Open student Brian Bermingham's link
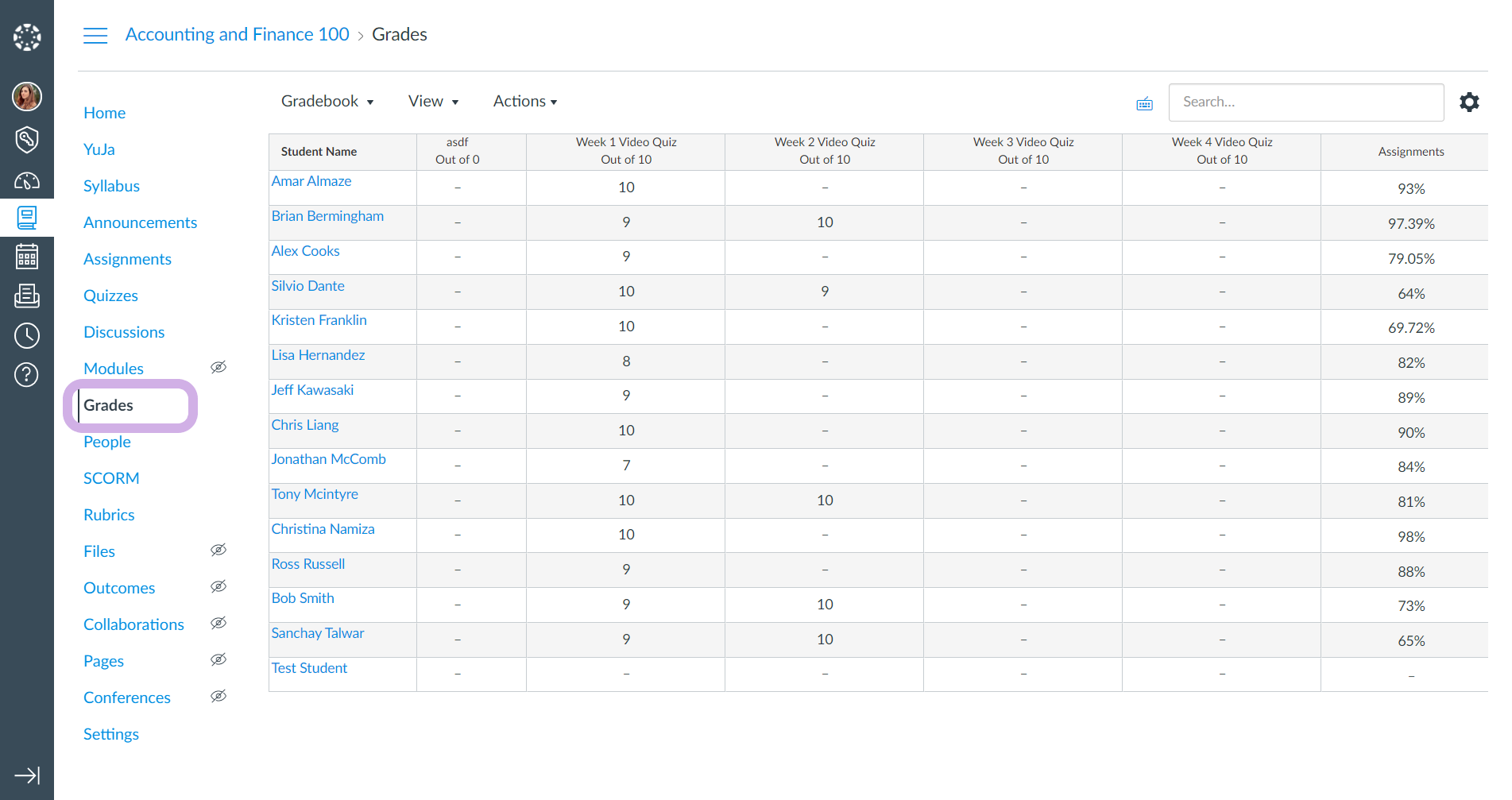Viewport: 1512px width, 800px height. click(327, 216)
